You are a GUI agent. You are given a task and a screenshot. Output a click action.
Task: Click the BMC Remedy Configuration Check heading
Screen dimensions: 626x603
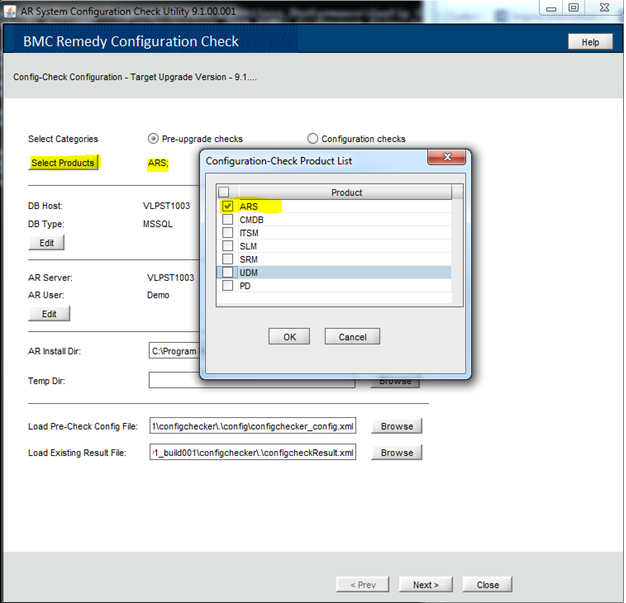click(x=131, y=42)
